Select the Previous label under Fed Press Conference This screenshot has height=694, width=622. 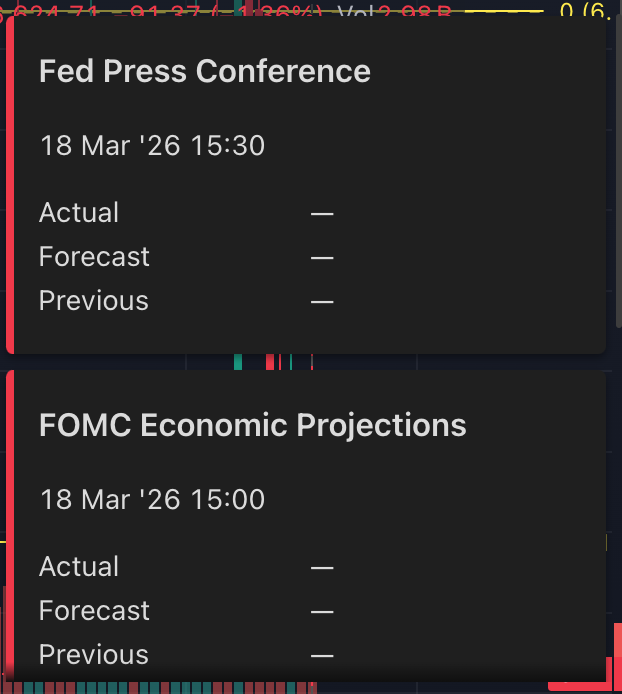pos(93,301)
